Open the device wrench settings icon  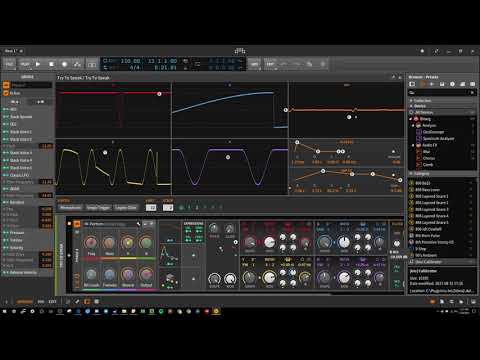(x=139, y=224)
